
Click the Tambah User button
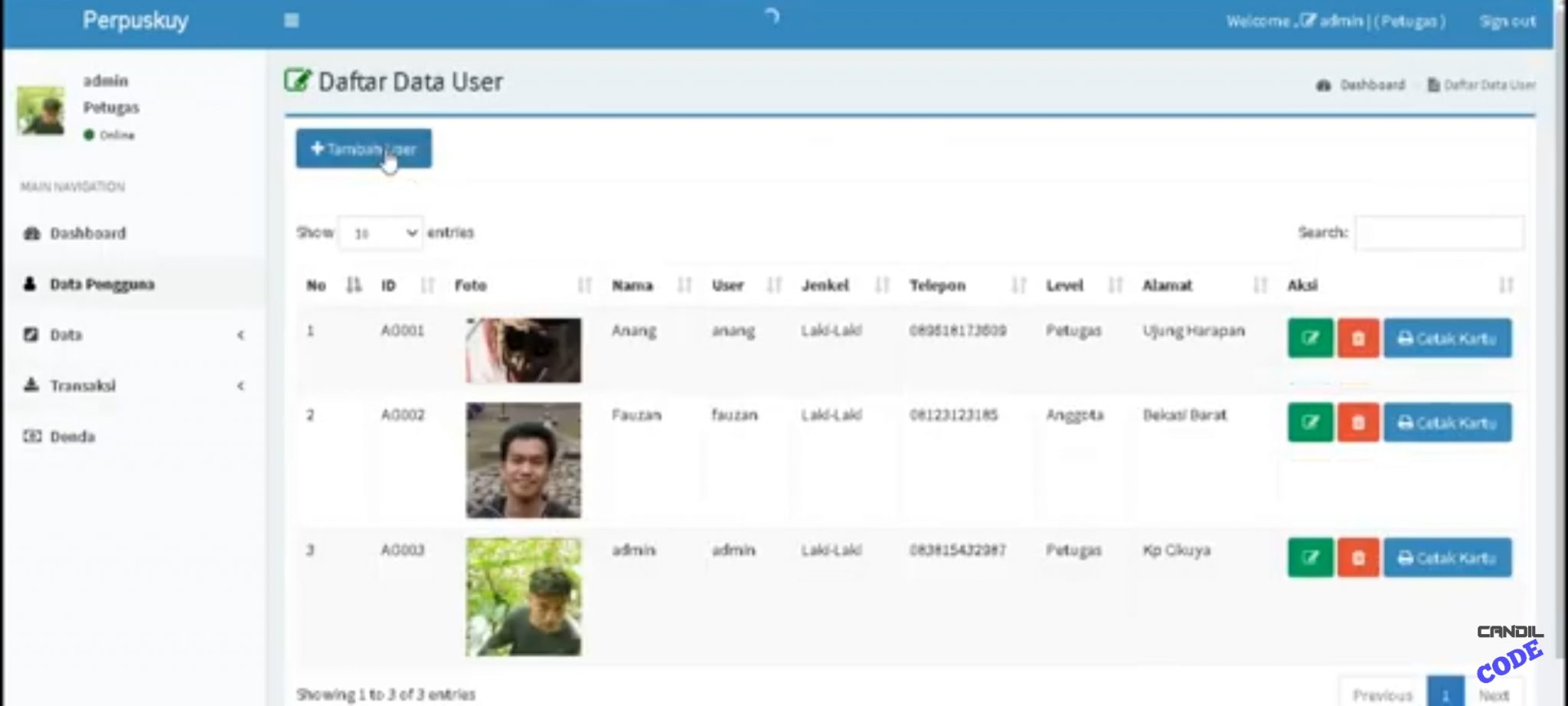coord(363,149)
